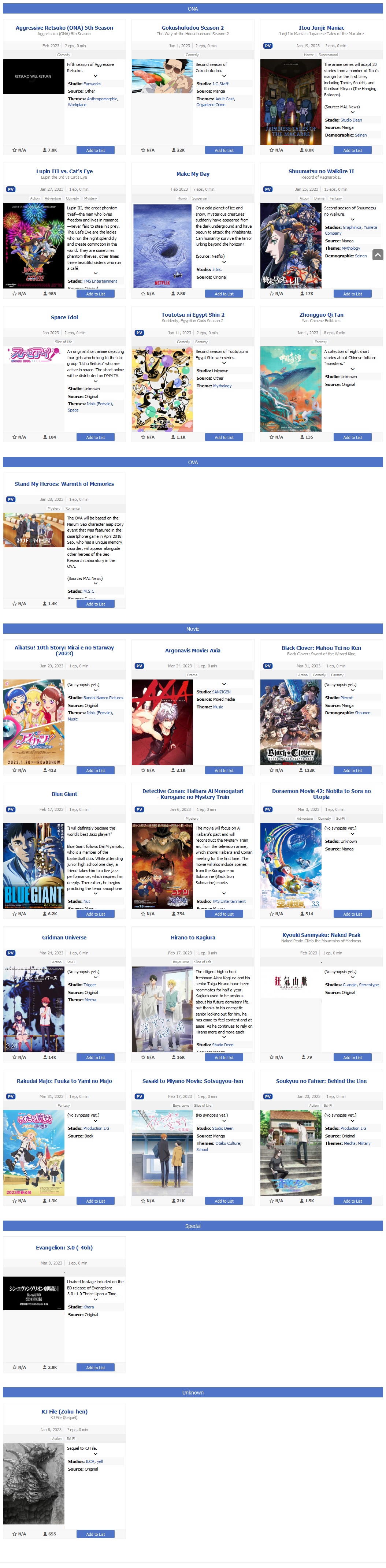
Task: Click the scroll-to-top arrow button
Action: 378,255
